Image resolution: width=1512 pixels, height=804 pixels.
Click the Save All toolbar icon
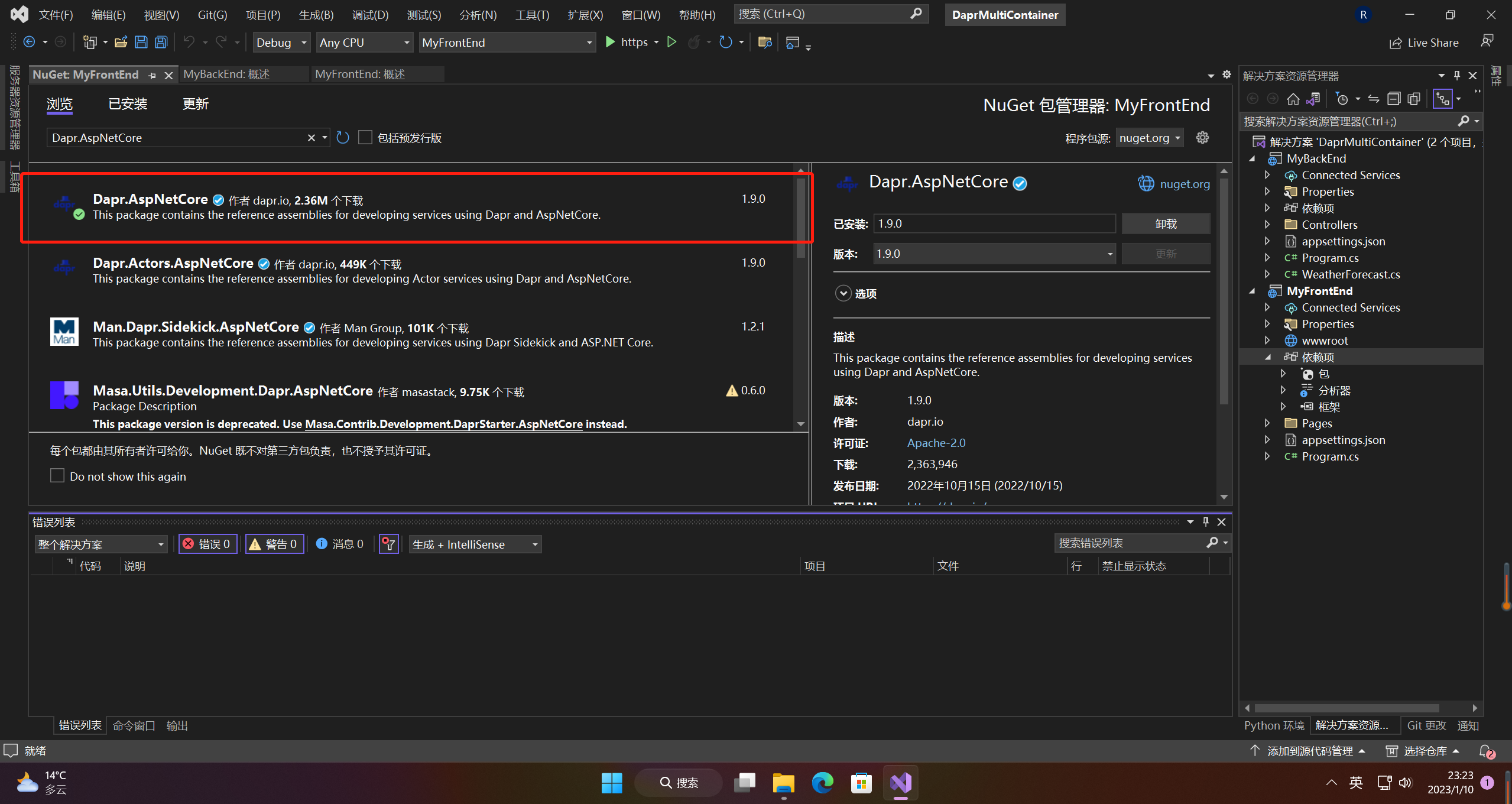[161, 42]
